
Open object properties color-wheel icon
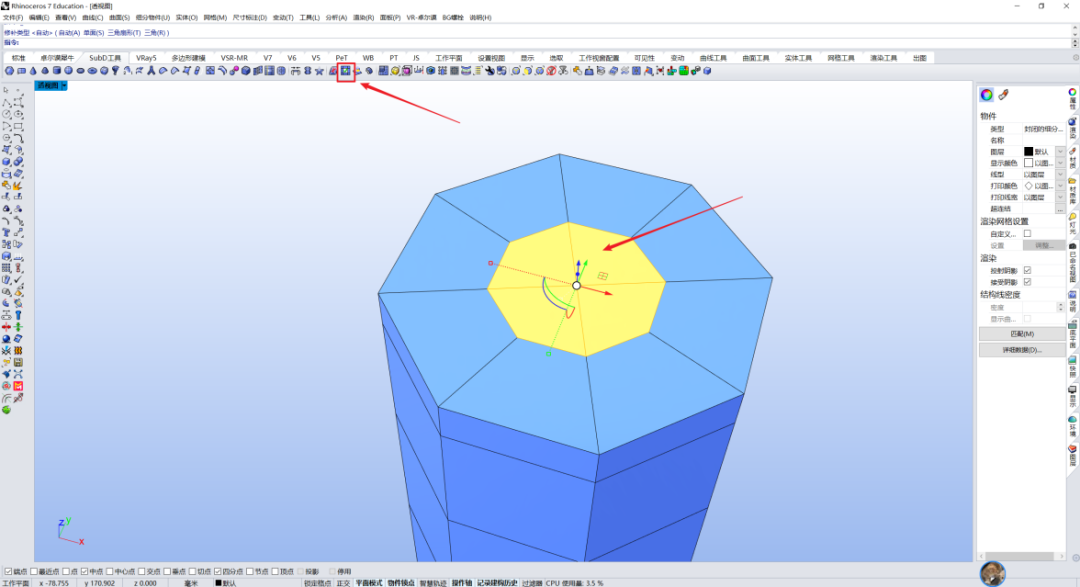986,94
